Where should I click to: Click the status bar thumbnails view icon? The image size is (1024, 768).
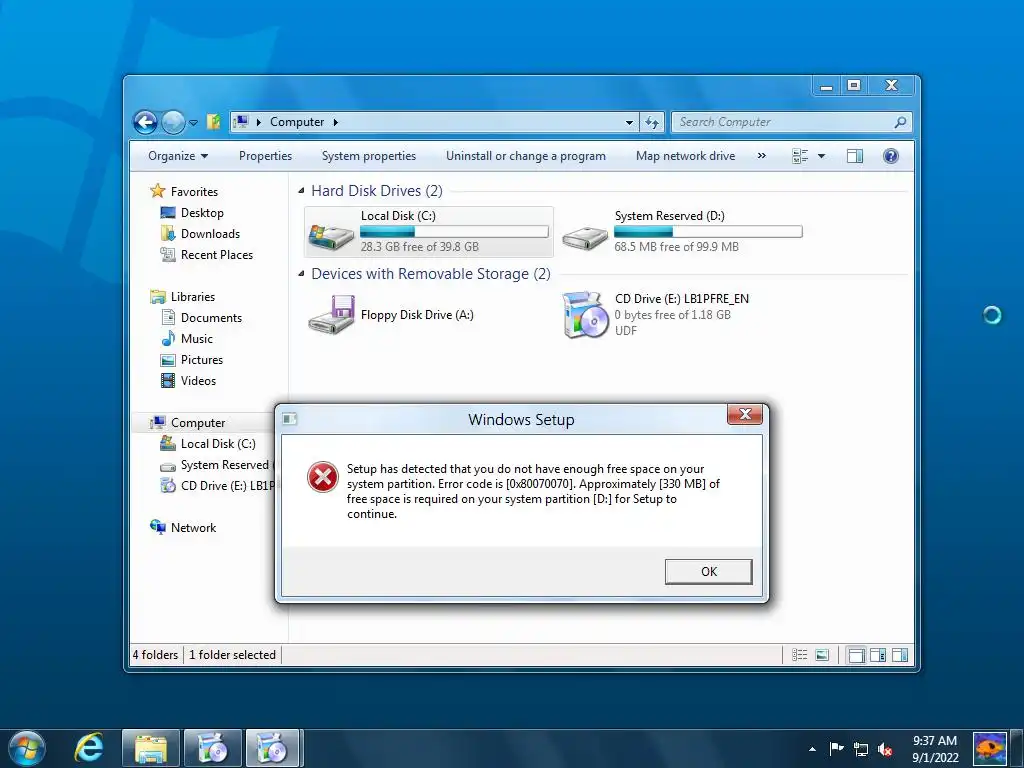(822, 655)
